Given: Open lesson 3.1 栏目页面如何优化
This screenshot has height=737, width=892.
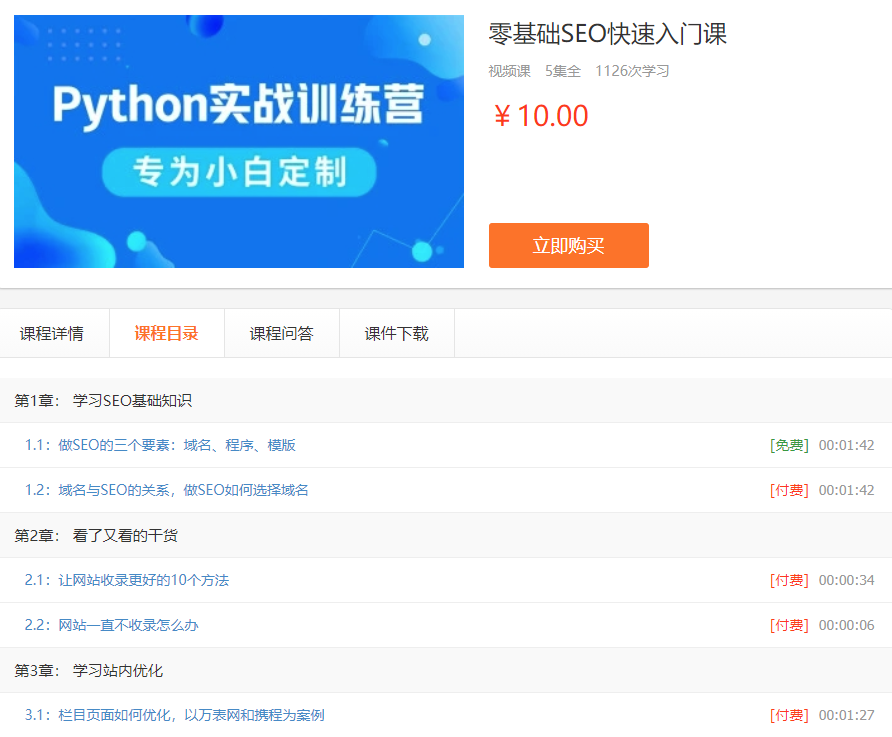Looking at the screenshot, I should (x=174, y=715).
